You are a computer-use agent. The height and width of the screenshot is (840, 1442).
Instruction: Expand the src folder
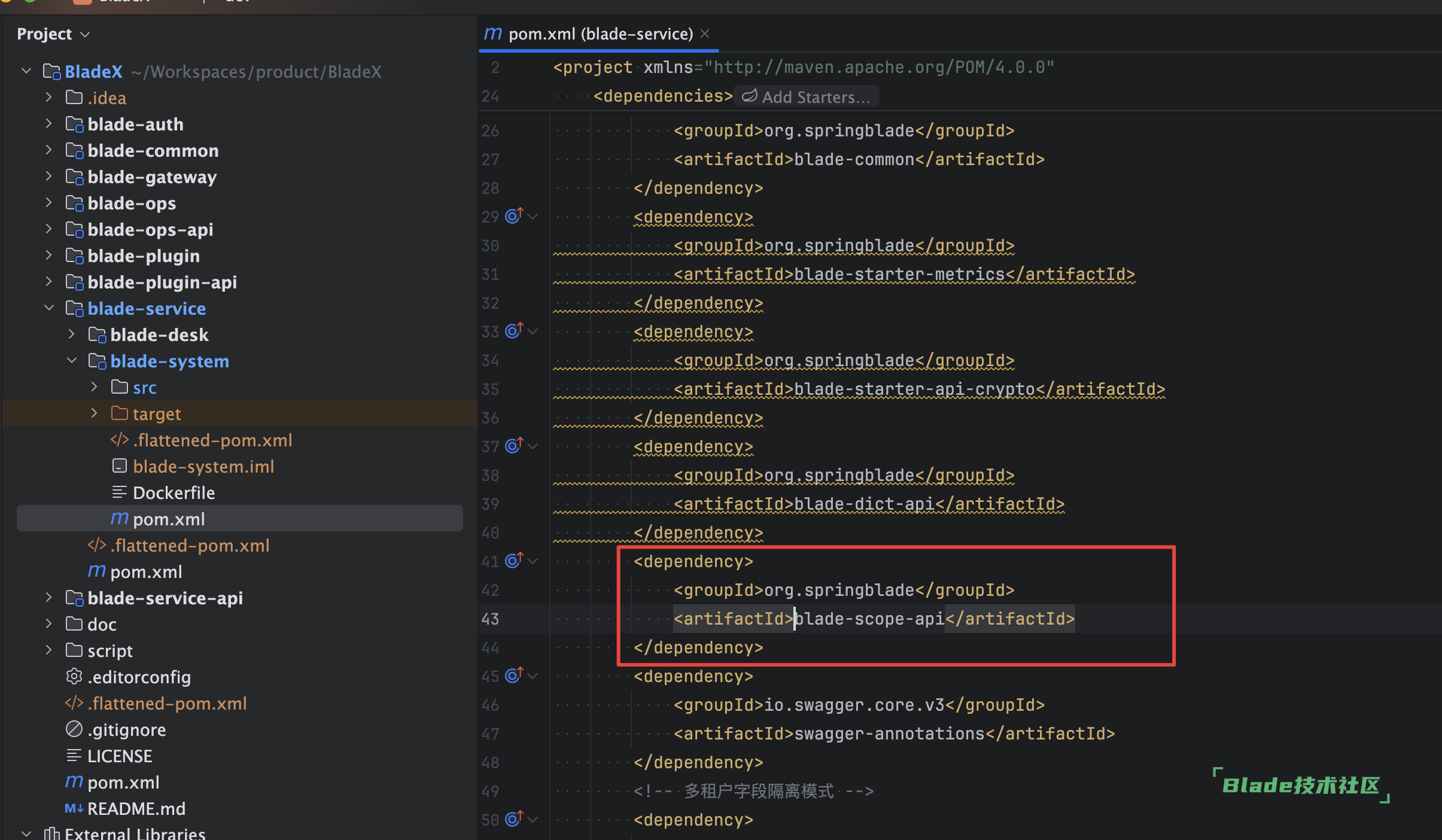(x=95, y=387)
